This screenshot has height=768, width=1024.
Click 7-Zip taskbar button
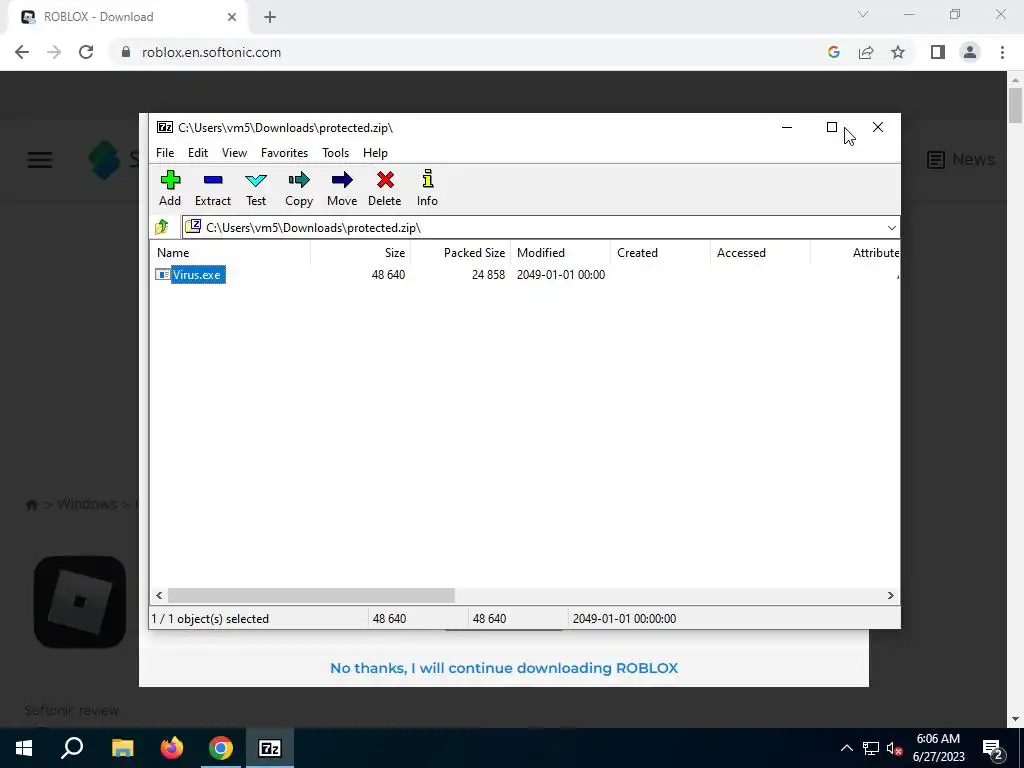[x=270, y=748]
